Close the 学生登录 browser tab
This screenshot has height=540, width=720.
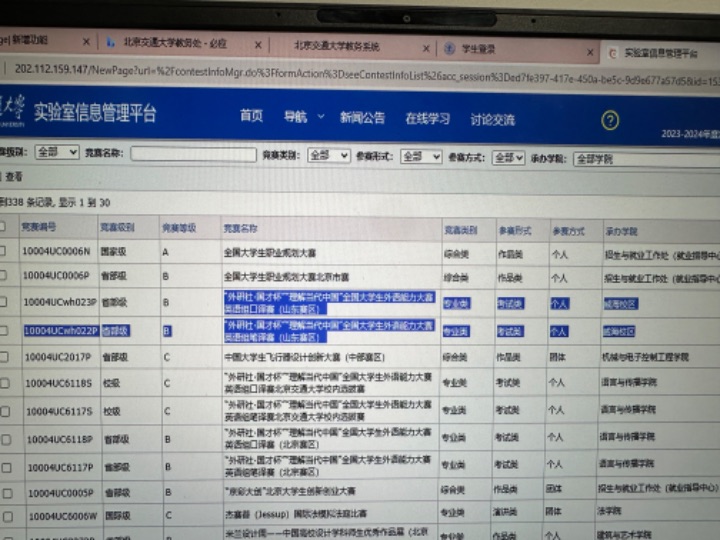coord(590,52)
